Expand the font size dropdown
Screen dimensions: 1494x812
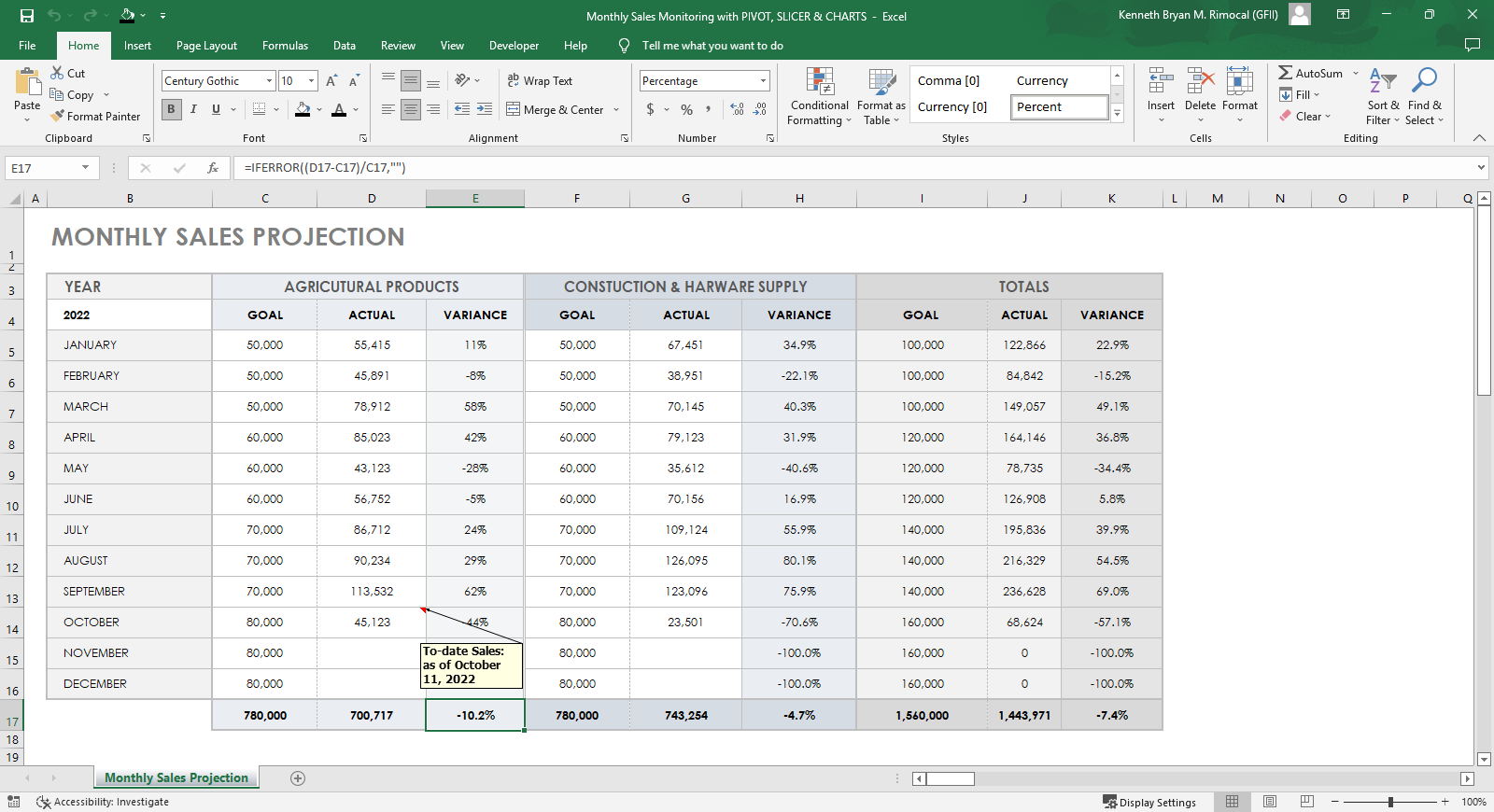[x=311, y=81]
